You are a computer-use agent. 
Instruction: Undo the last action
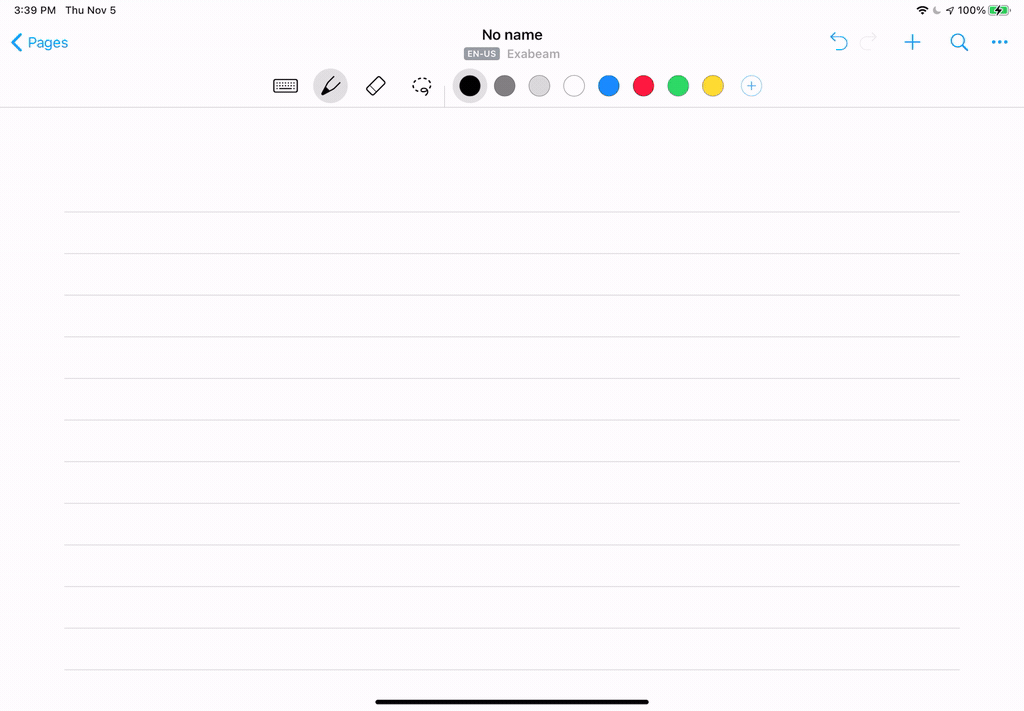[839, 42]
